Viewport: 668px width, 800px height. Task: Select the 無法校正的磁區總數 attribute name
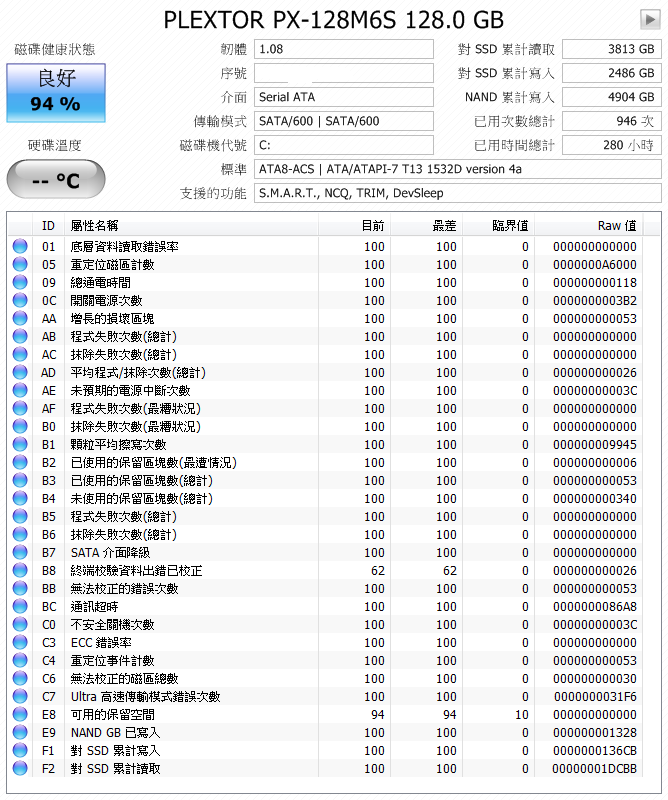pos(125,678)
